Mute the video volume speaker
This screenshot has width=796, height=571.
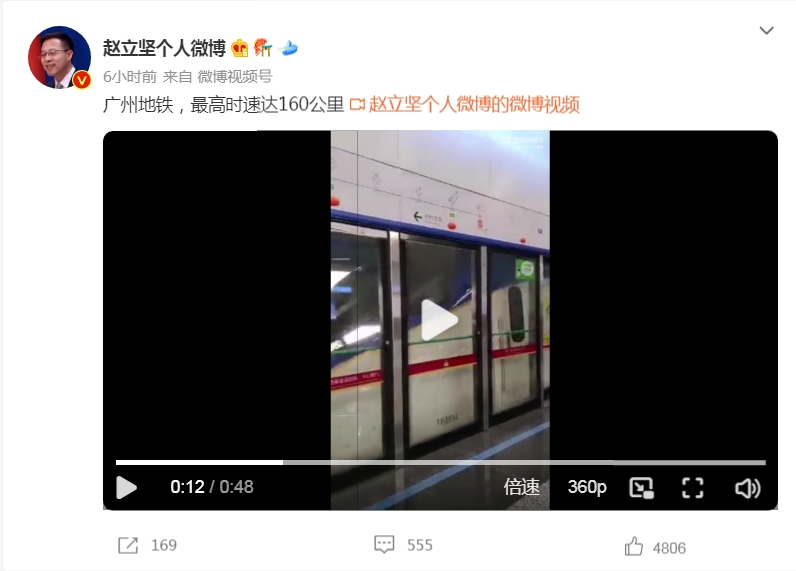pos(748,488)
